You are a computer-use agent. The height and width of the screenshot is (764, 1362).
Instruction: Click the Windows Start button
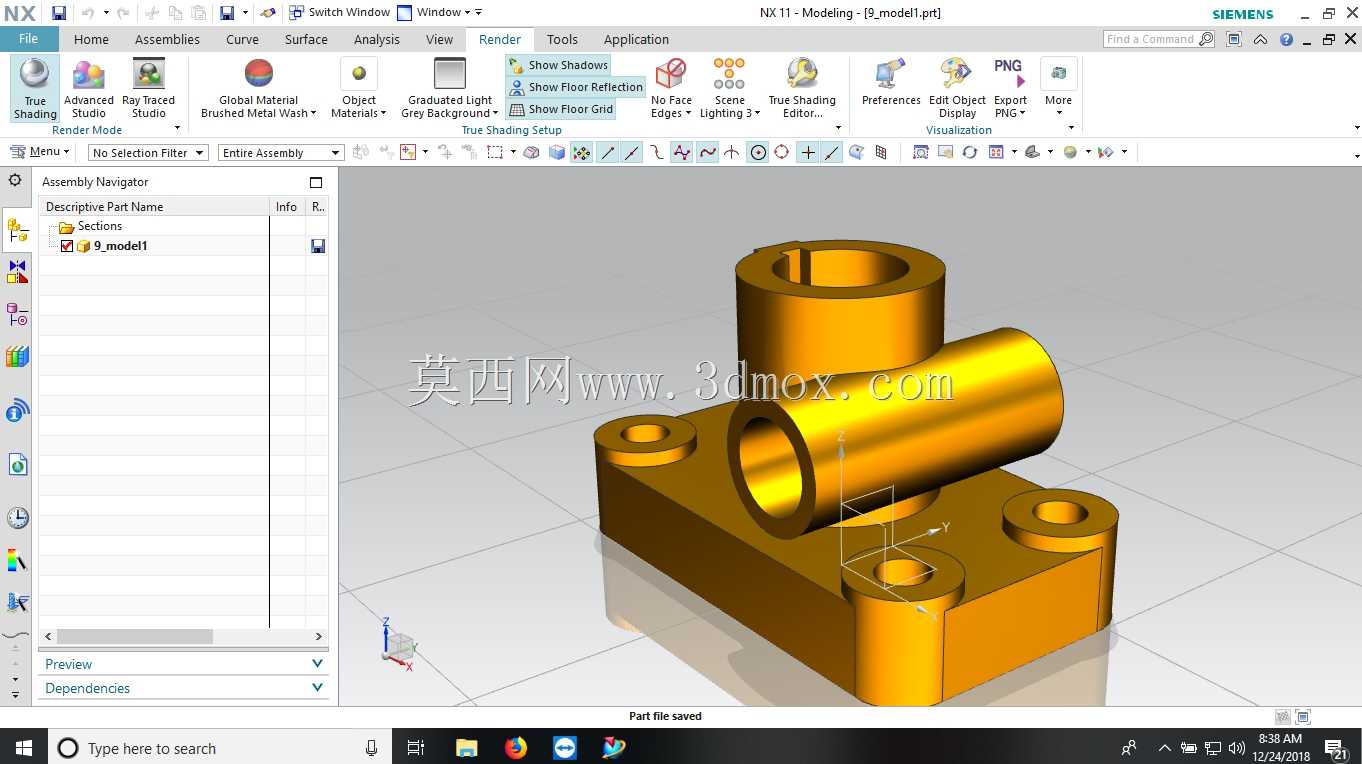point(23,747)
